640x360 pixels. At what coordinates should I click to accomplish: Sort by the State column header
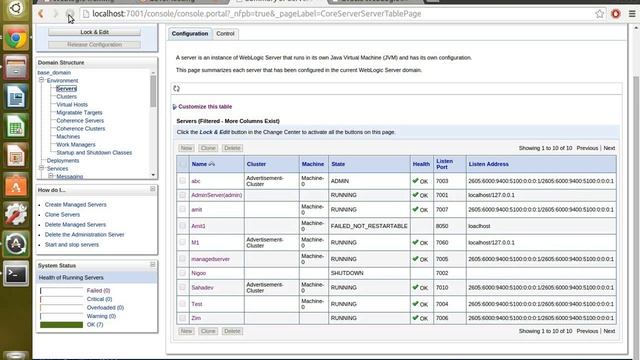tap(338, 164)
